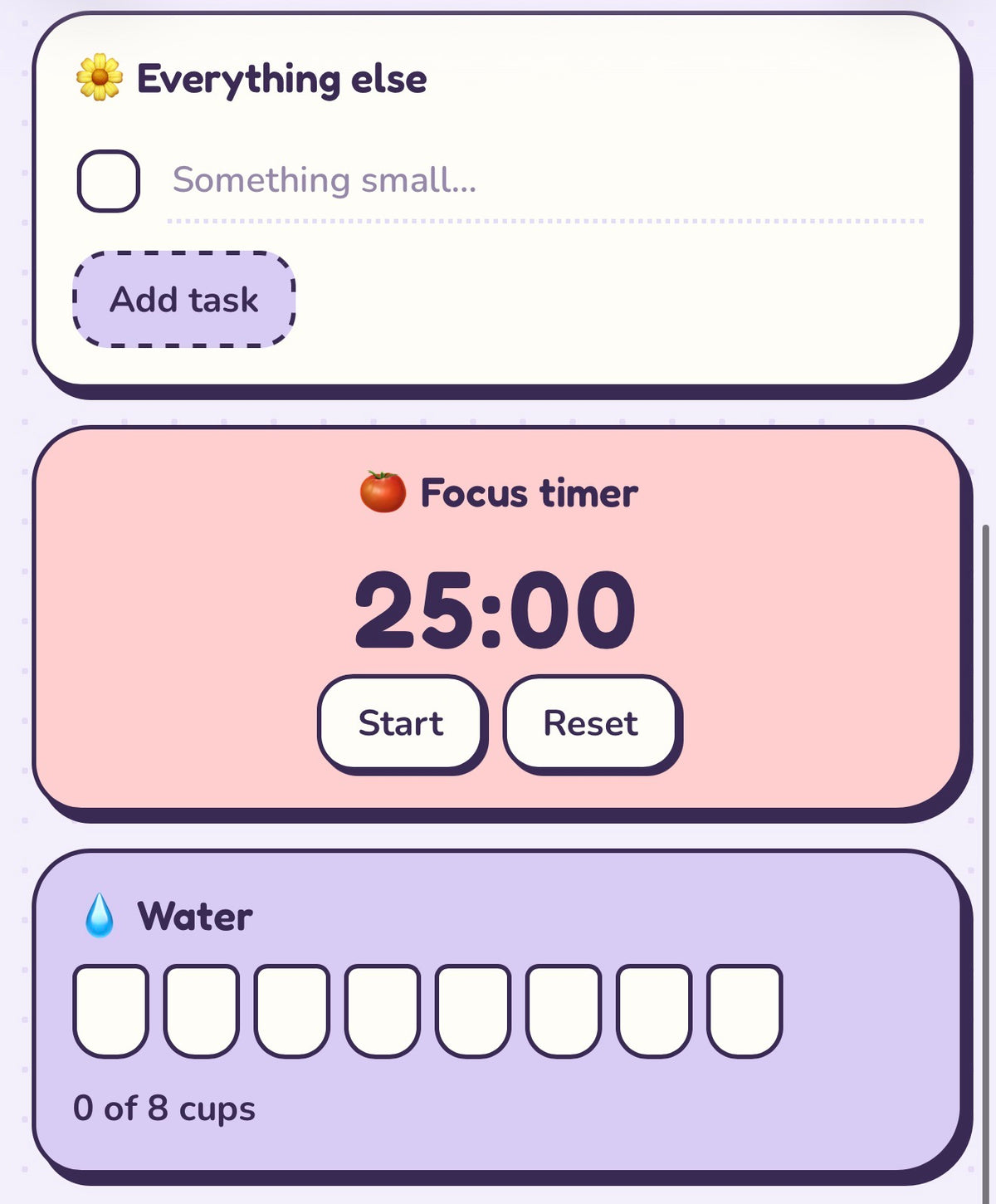Click the '0 of 8 cups' counter text

(x=164, y=1109)
